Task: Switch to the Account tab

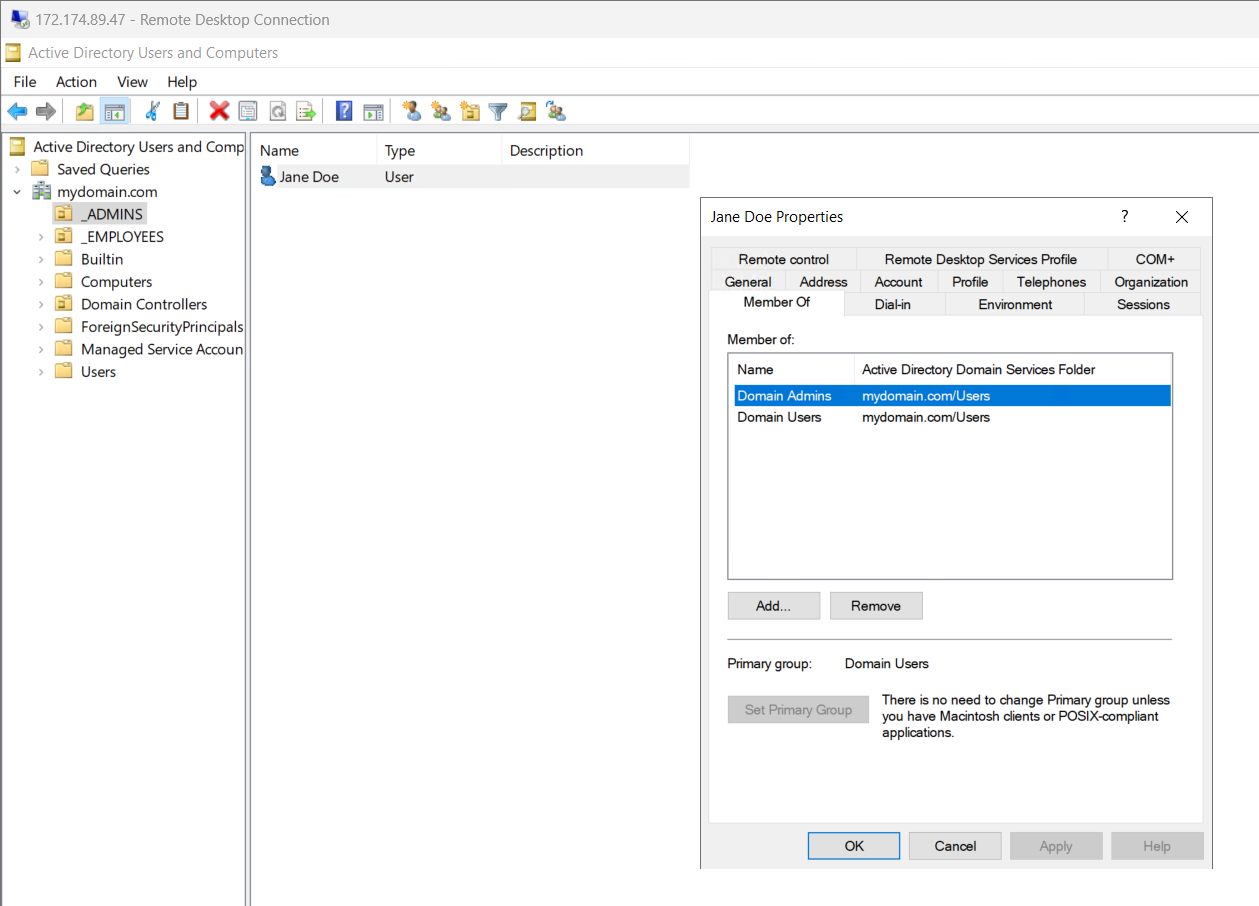Action: click(x=897, y=281)
